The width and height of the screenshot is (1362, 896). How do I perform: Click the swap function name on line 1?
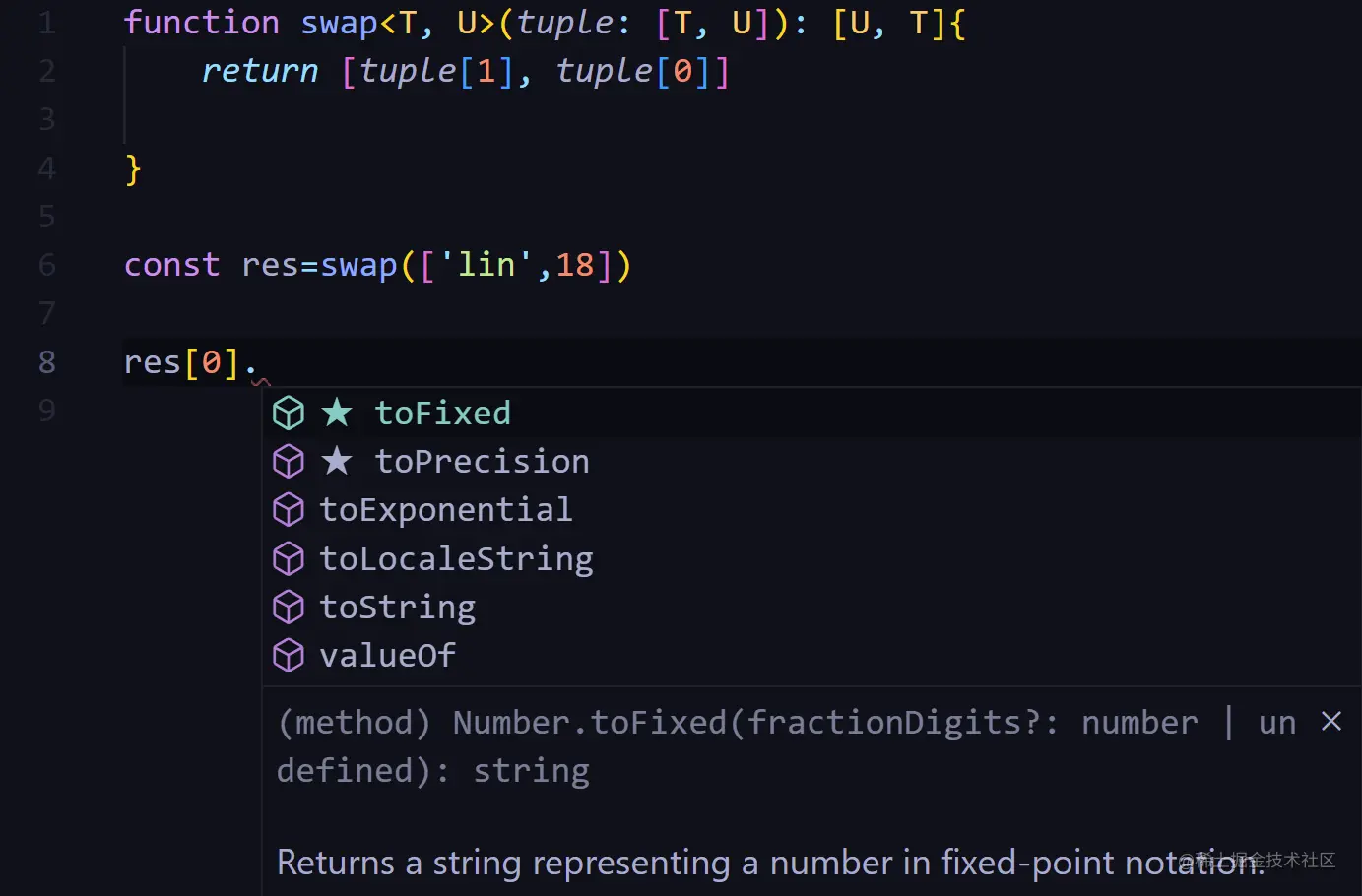pos(339,23)
